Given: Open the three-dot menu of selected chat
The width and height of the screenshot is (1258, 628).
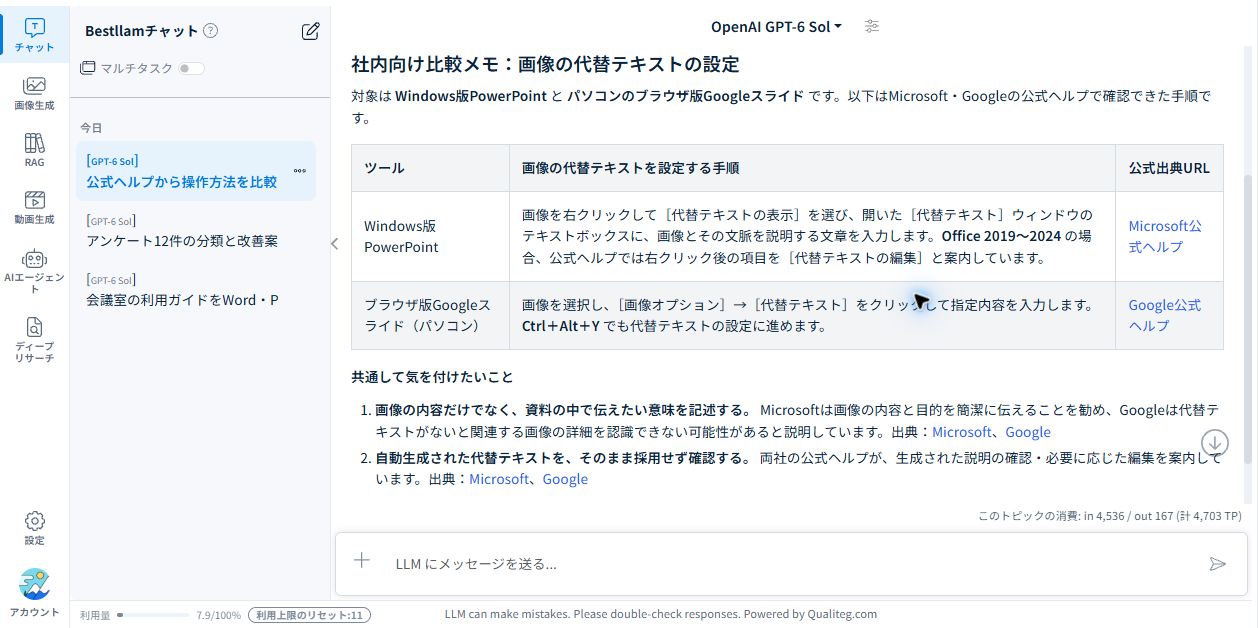Looking at the screenshot, I should click(300, 171).
